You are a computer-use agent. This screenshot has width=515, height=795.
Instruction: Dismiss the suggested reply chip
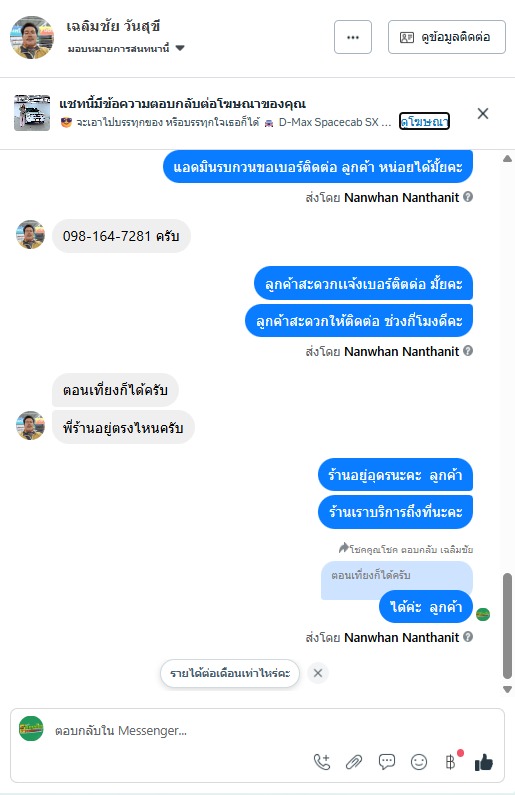pyautogui.click(x=318, y=673)
